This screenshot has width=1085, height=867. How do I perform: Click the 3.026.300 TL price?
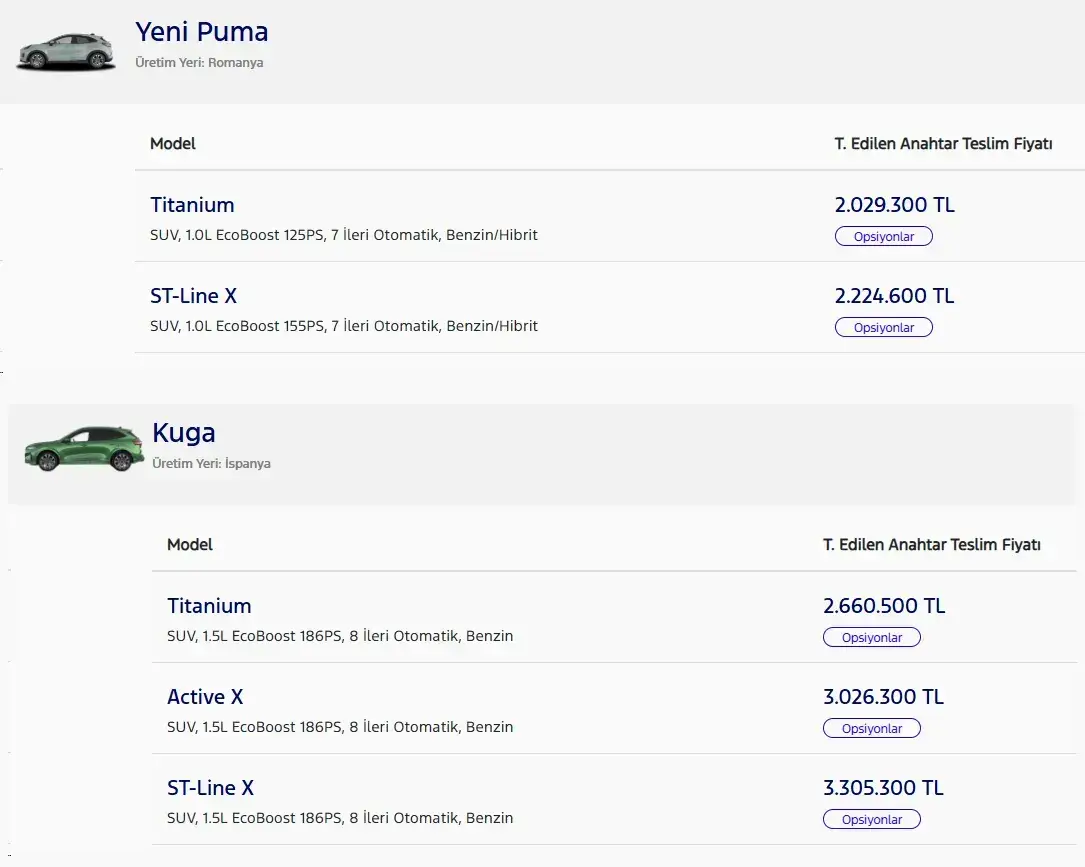884,697
